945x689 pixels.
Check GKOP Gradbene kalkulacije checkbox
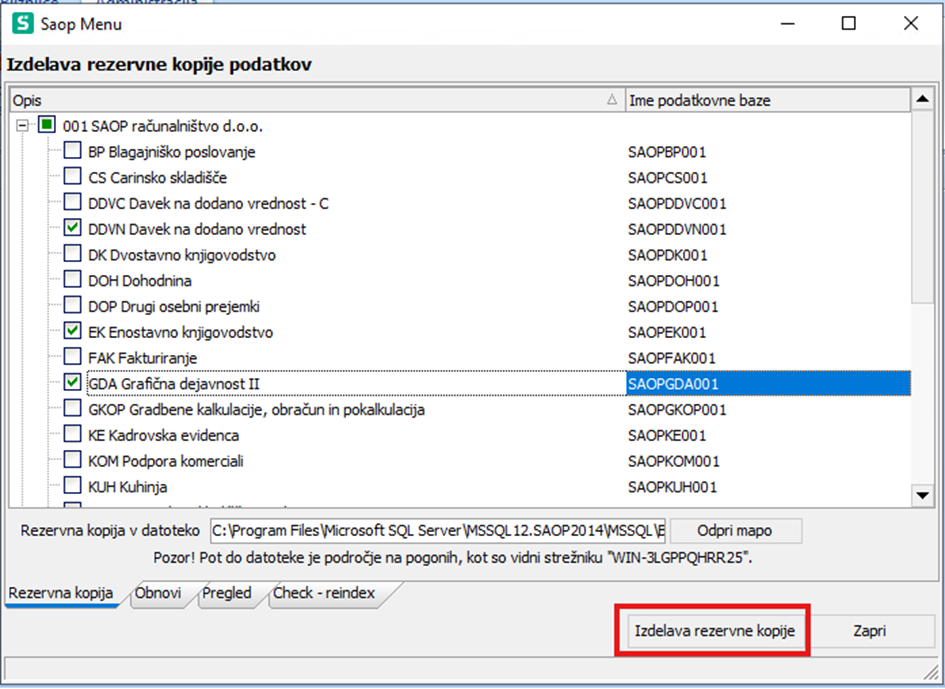click(72, 409)
